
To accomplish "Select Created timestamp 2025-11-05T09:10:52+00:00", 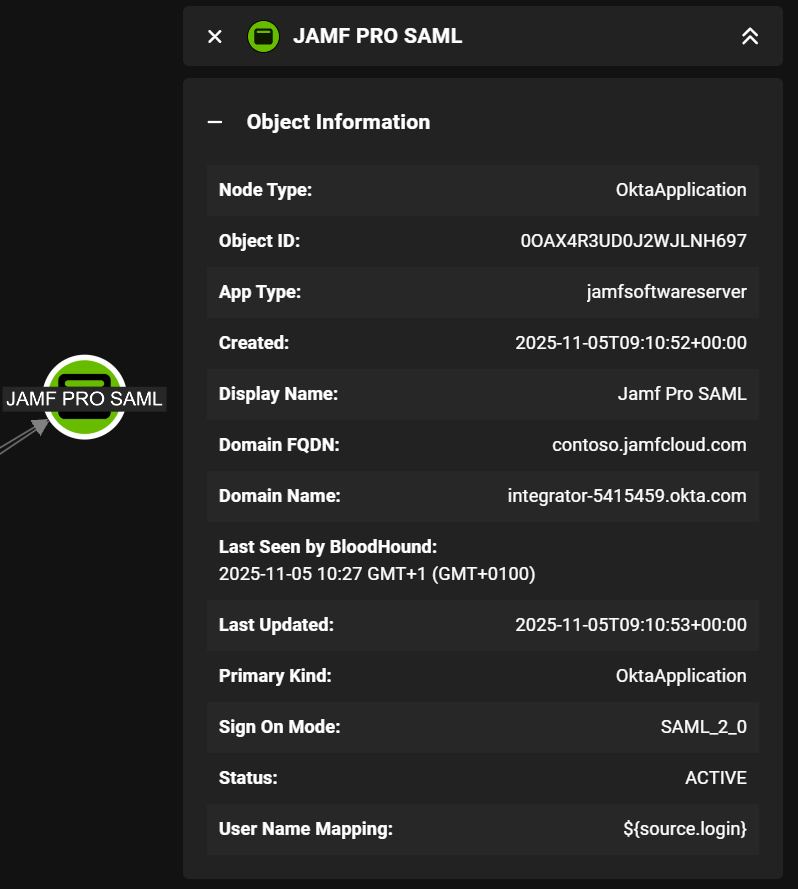I will click(631, 343).
